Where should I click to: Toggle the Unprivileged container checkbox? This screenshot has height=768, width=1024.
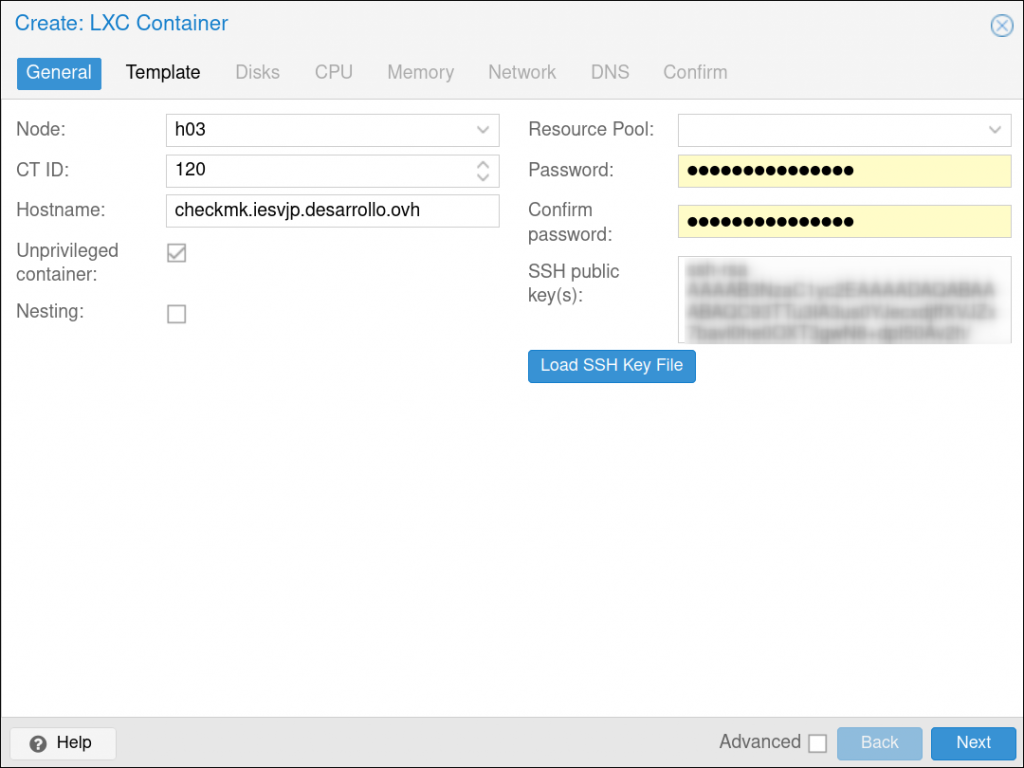click(177, 254)
